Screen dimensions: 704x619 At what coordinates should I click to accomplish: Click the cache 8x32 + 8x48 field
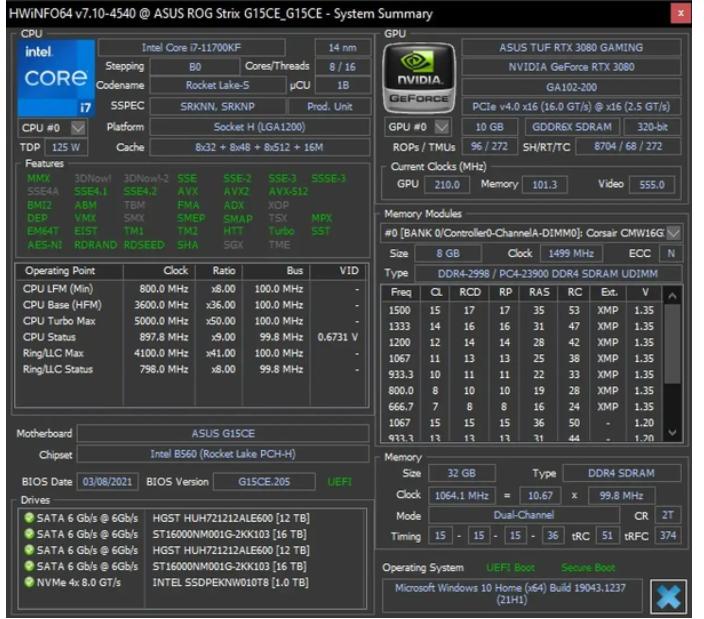(260, 147)
